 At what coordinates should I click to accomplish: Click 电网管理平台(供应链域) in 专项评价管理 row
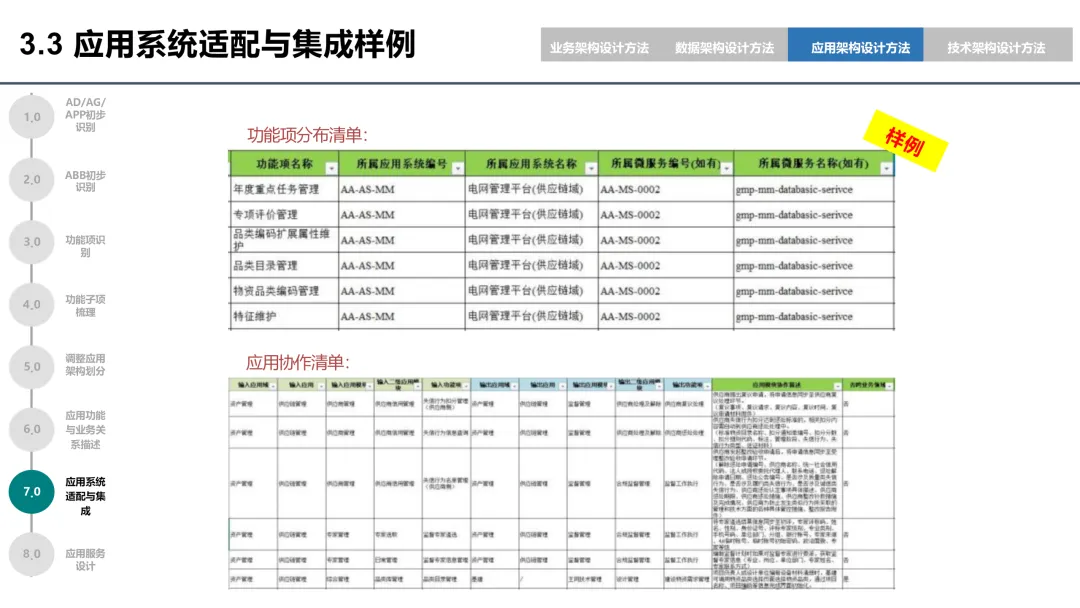coord(525,214)
